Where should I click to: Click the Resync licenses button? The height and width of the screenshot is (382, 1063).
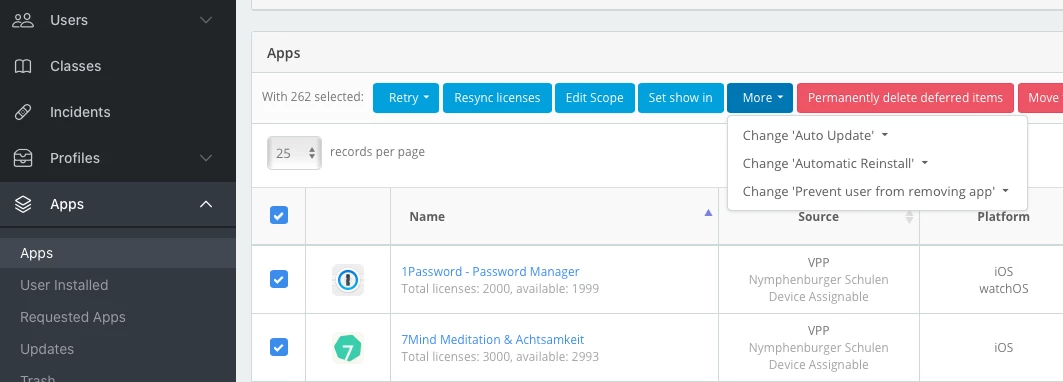pos(497,98)
